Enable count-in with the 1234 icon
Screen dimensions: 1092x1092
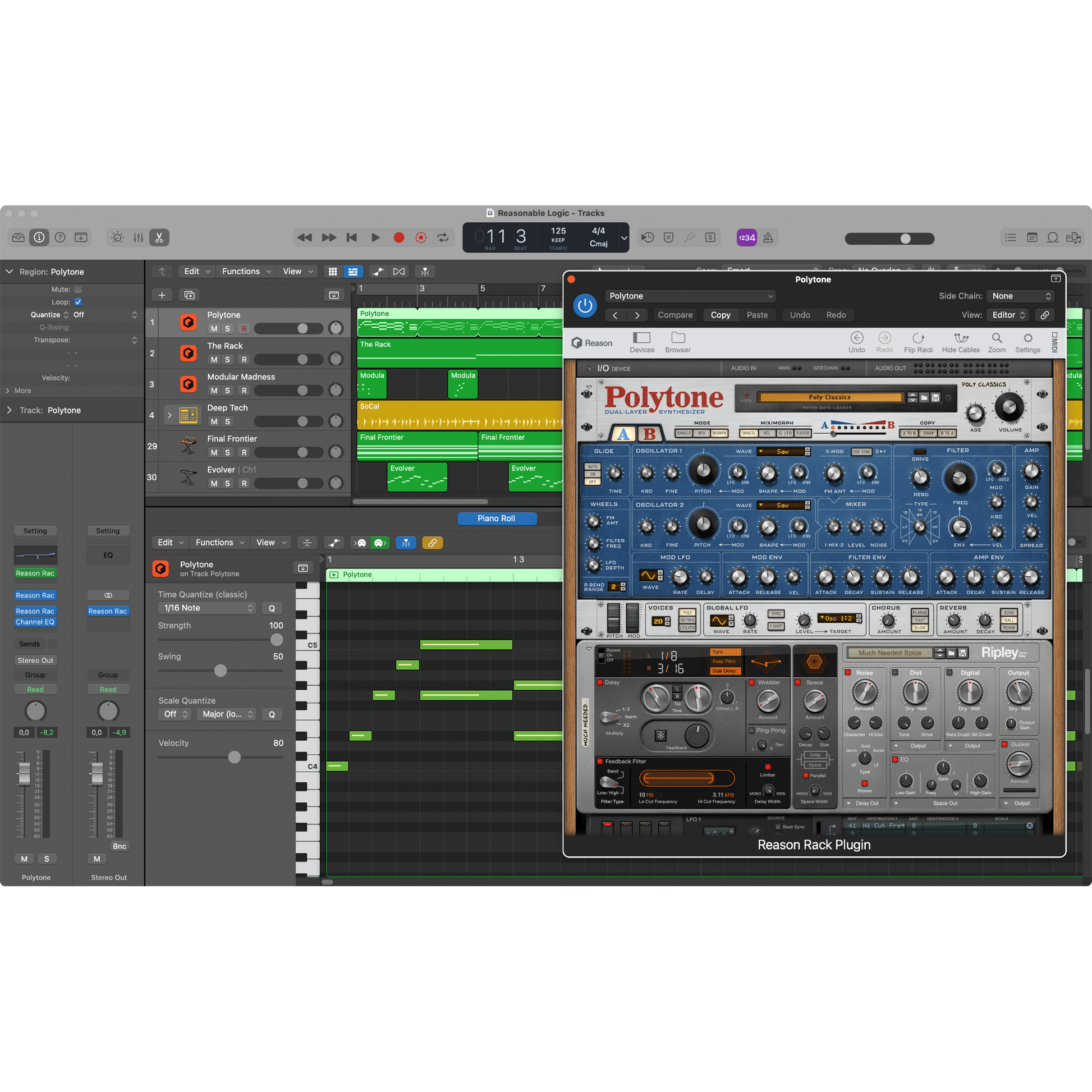746,237
